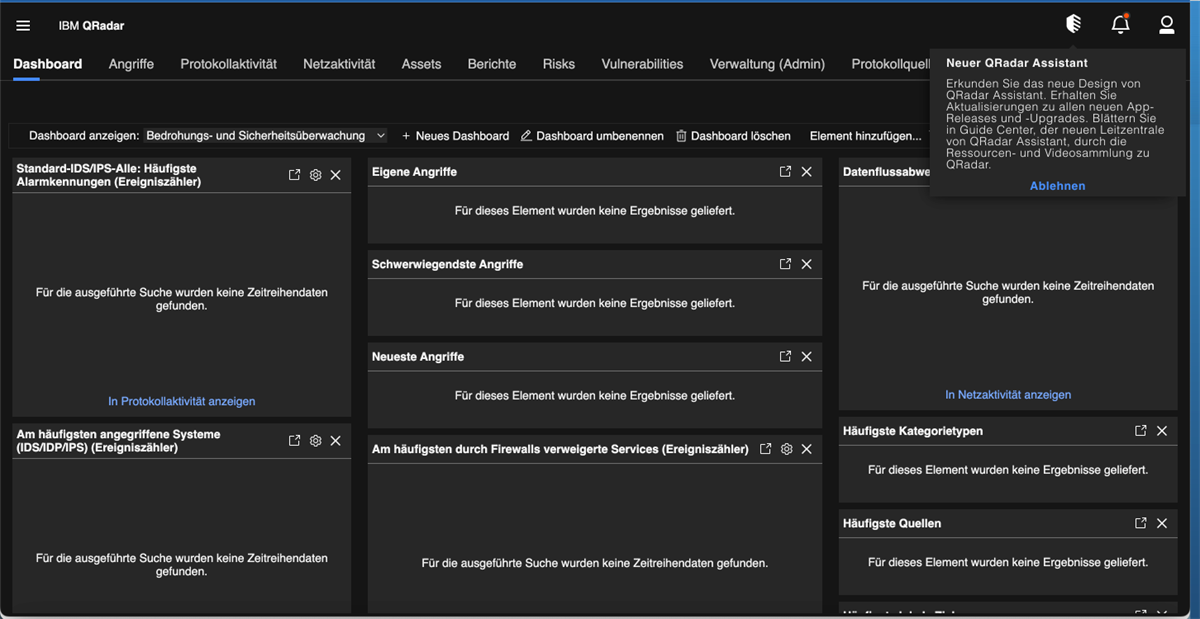Pop out the Eigene Angriffe widget
This screenshot has height=619, width=1200.
785,172
